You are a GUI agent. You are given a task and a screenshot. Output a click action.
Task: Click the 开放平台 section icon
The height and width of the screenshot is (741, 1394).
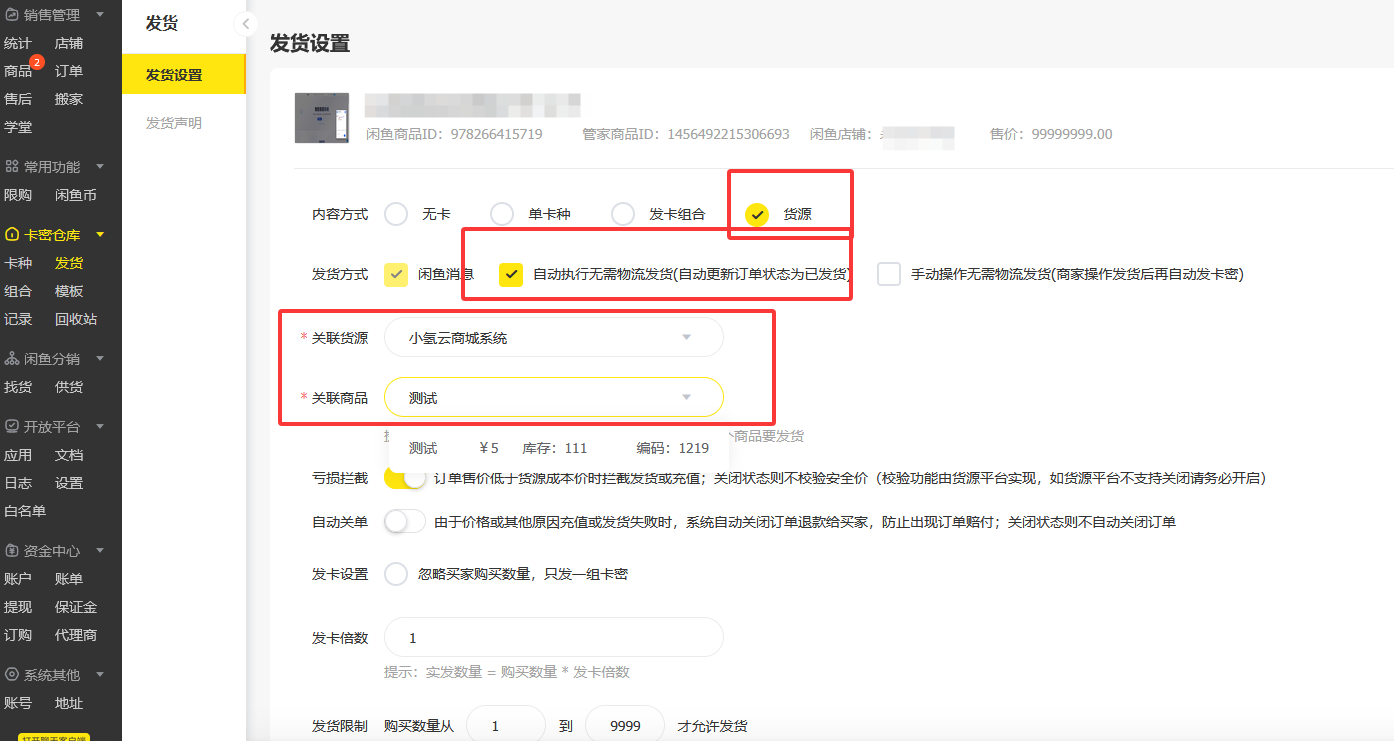[14, 427]
